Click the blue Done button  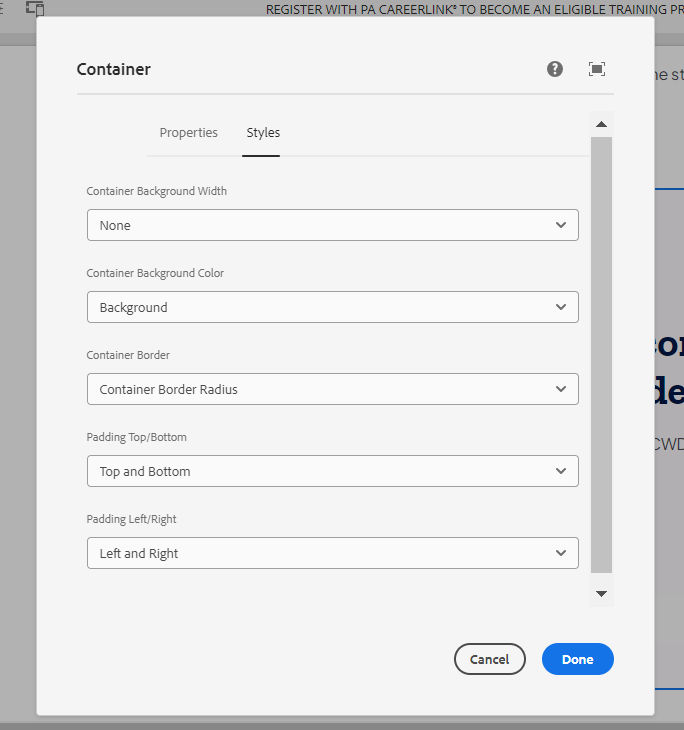(x=577, y=659)
